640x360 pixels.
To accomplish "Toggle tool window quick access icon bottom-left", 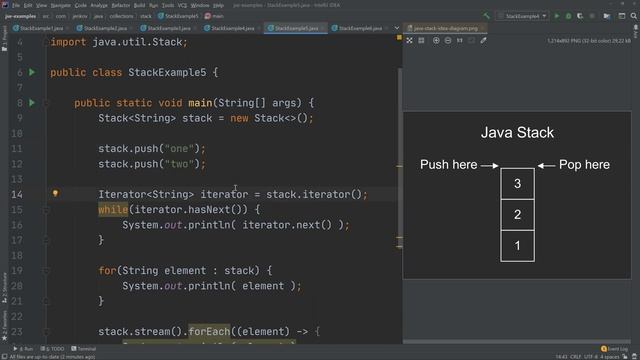I will pyautogui.click(x=4, y=356).
